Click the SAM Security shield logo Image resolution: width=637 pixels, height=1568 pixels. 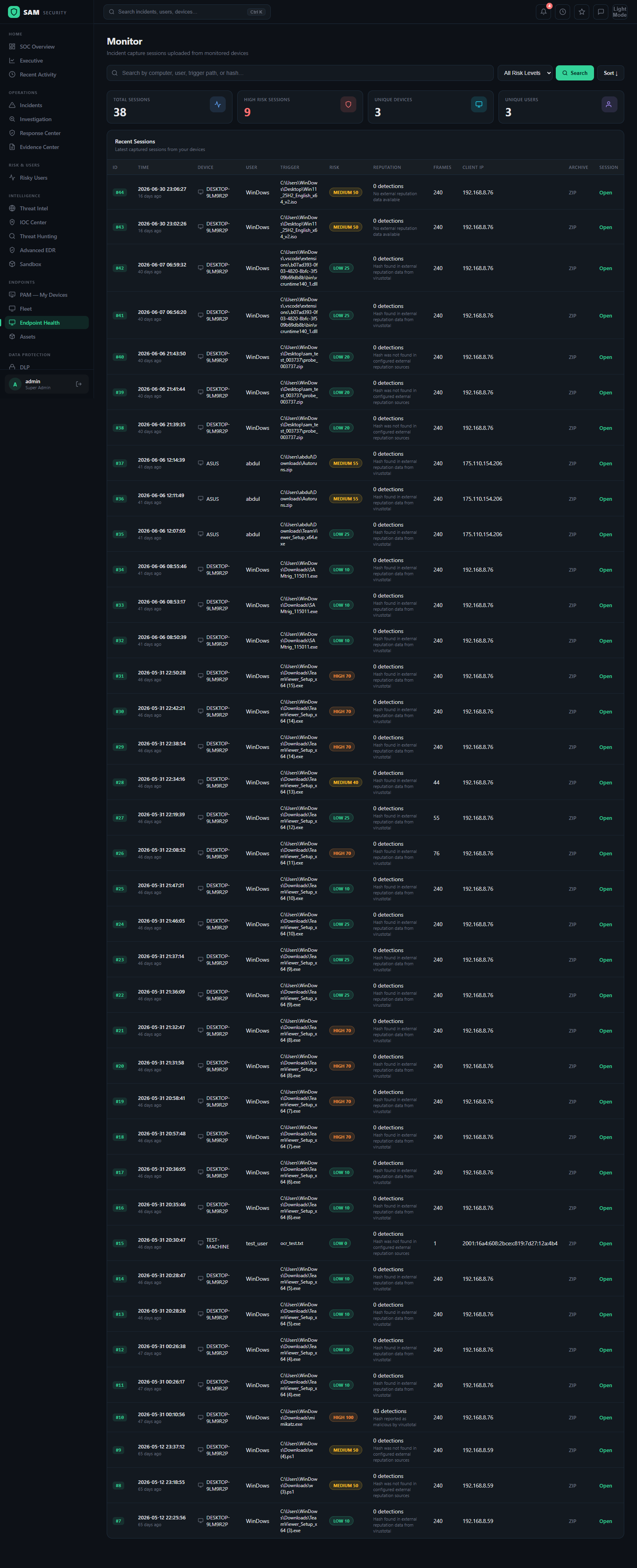(14, 12)
